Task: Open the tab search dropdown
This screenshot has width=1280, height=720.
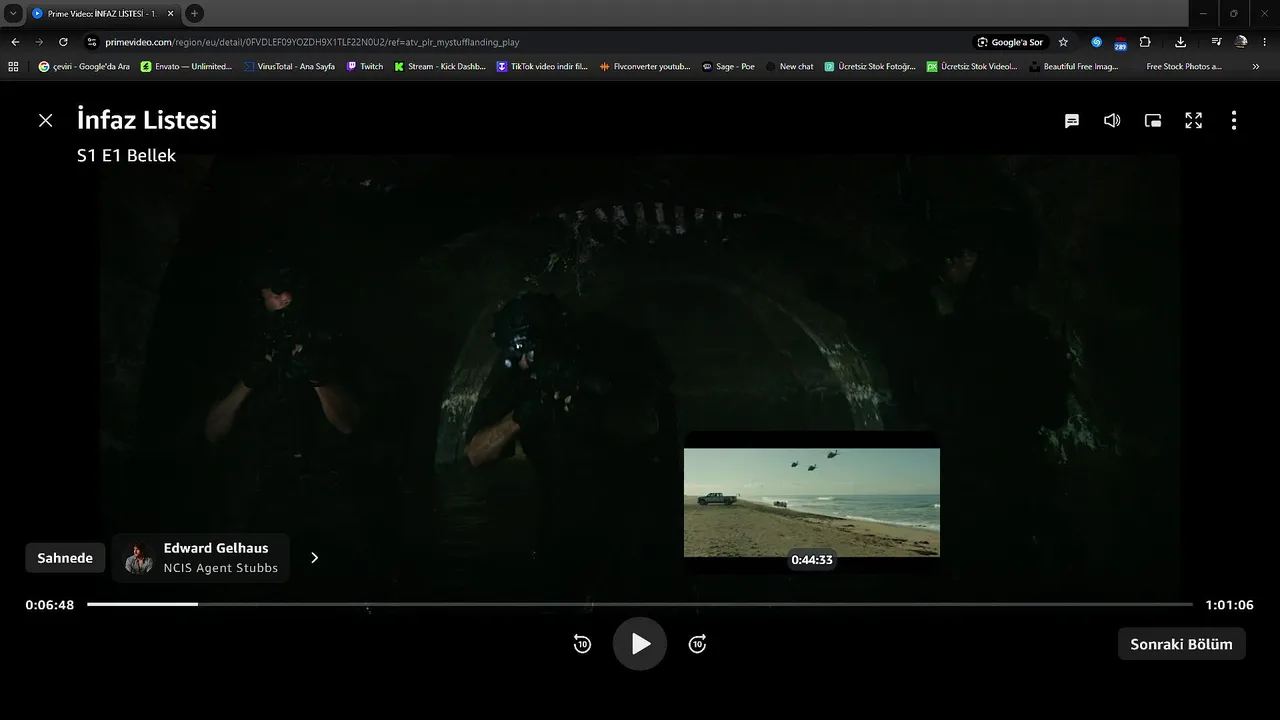Action: coord(13,13)
